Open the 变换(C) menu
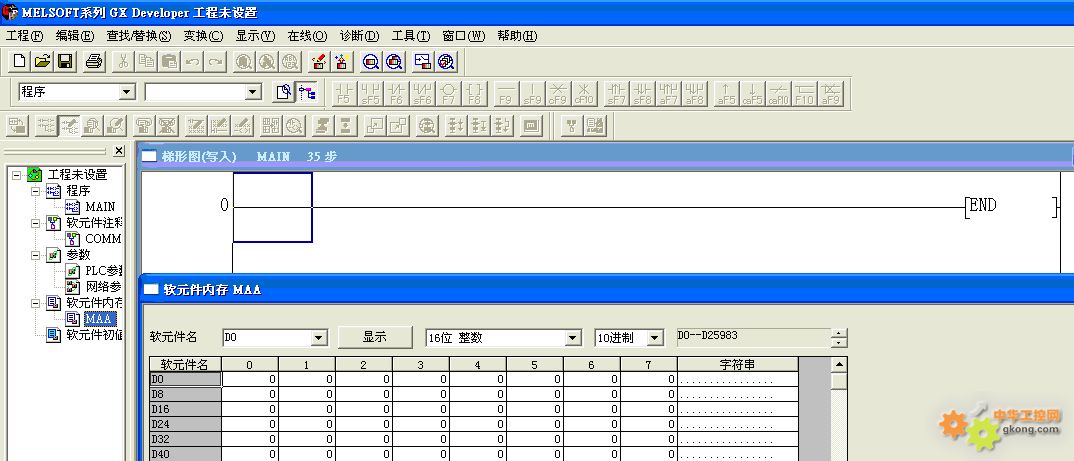Image resolution: width=1074 pixels, height=461 pixels. click(203, 36)
